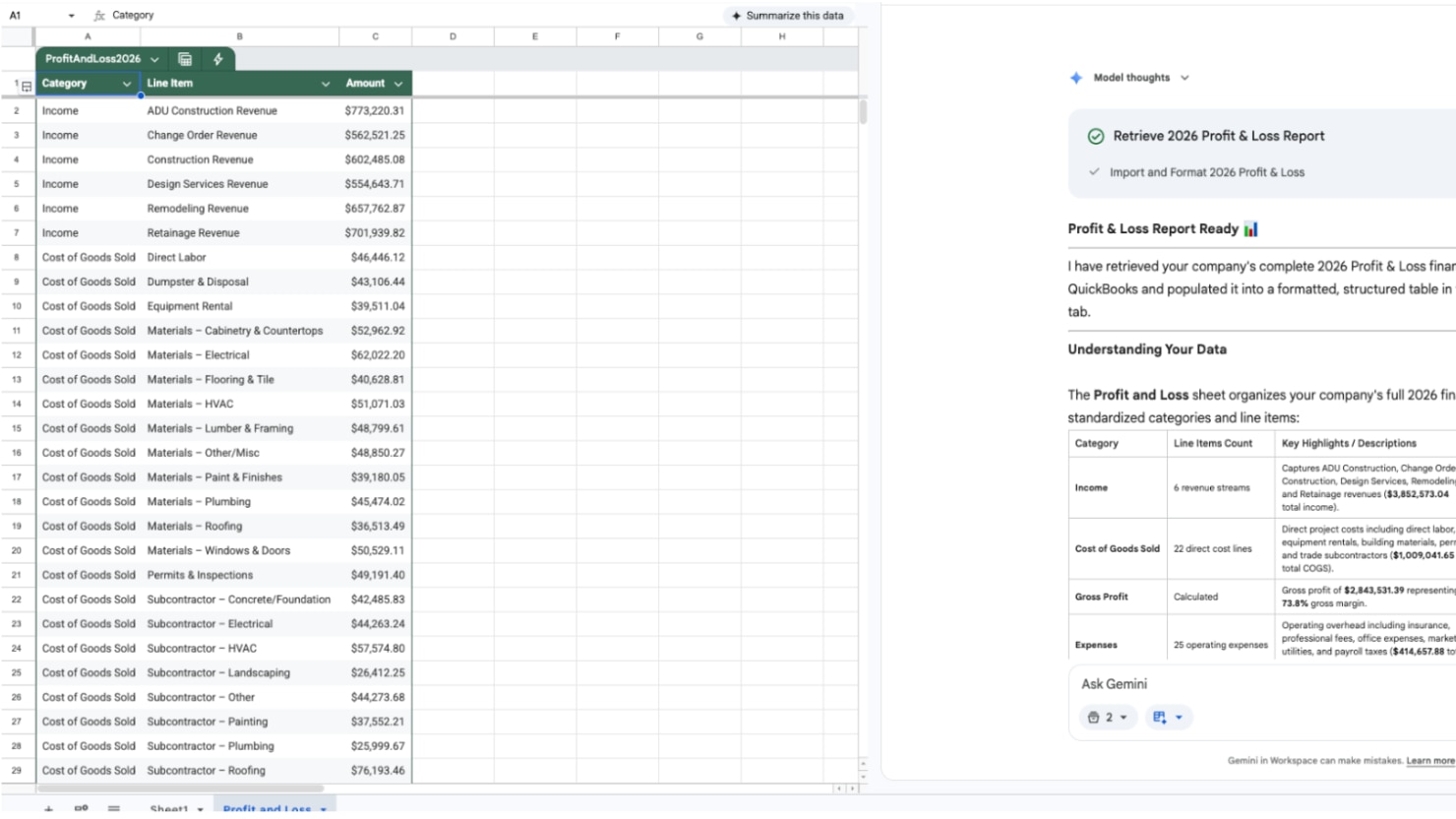Select the ADU Construction Revenue cell
Viewport: 1456px width, 819px height.
[x=239, y=111]
